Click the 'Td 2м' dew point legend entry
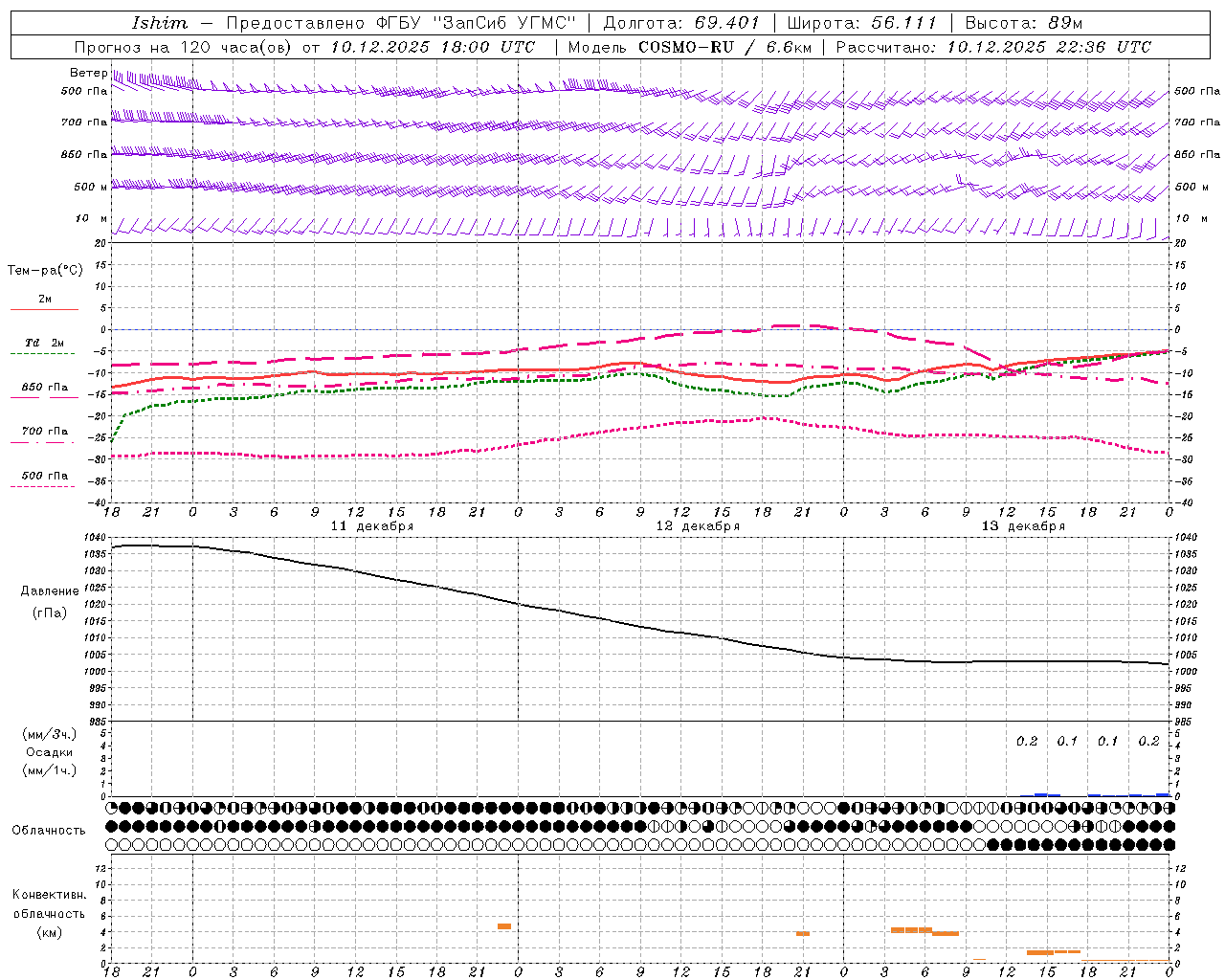 click(x=45, y=343)
